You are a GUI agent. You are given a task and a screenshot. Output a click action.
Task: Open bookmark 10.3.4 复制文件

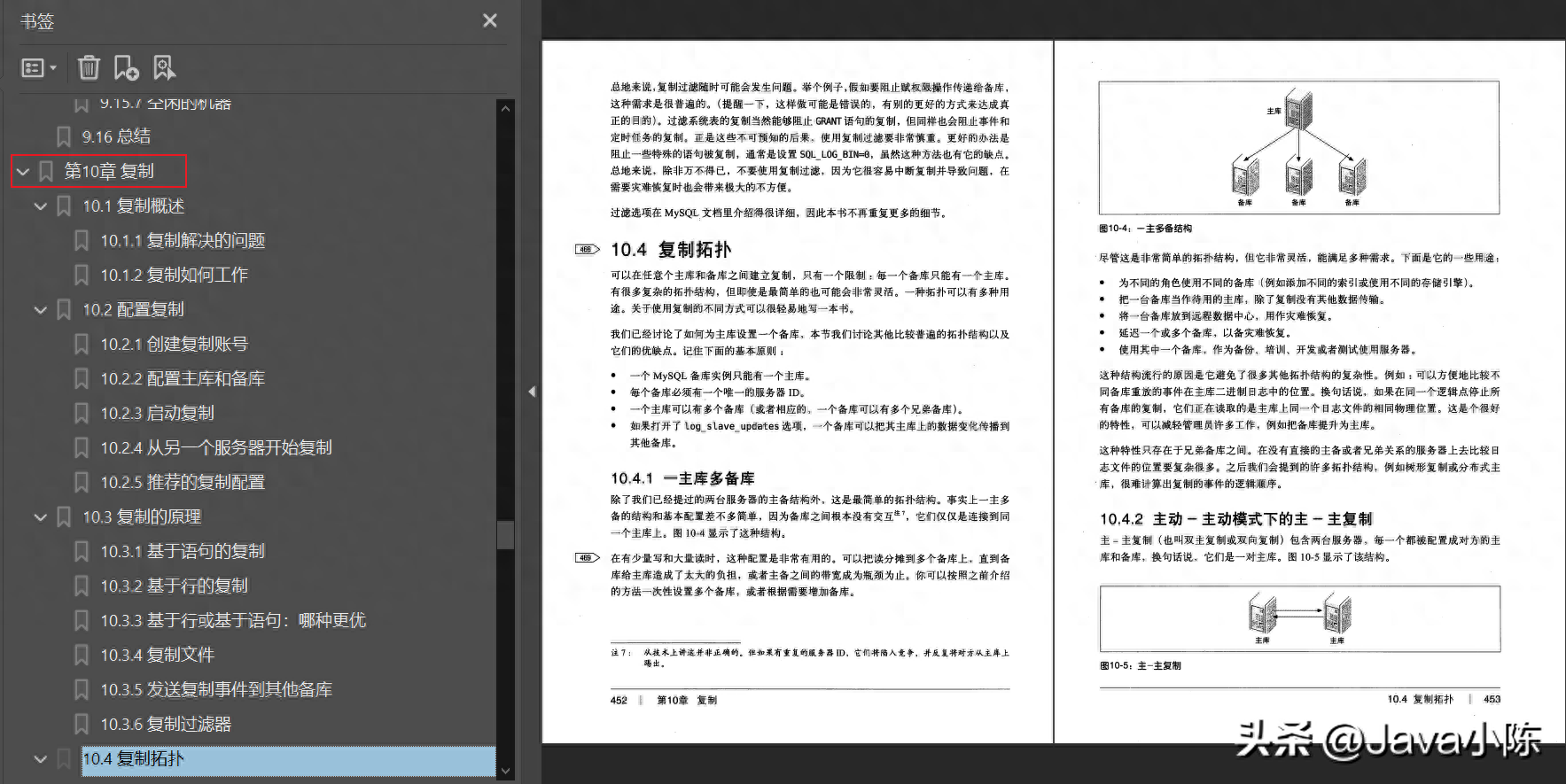(x=157, y=655)
